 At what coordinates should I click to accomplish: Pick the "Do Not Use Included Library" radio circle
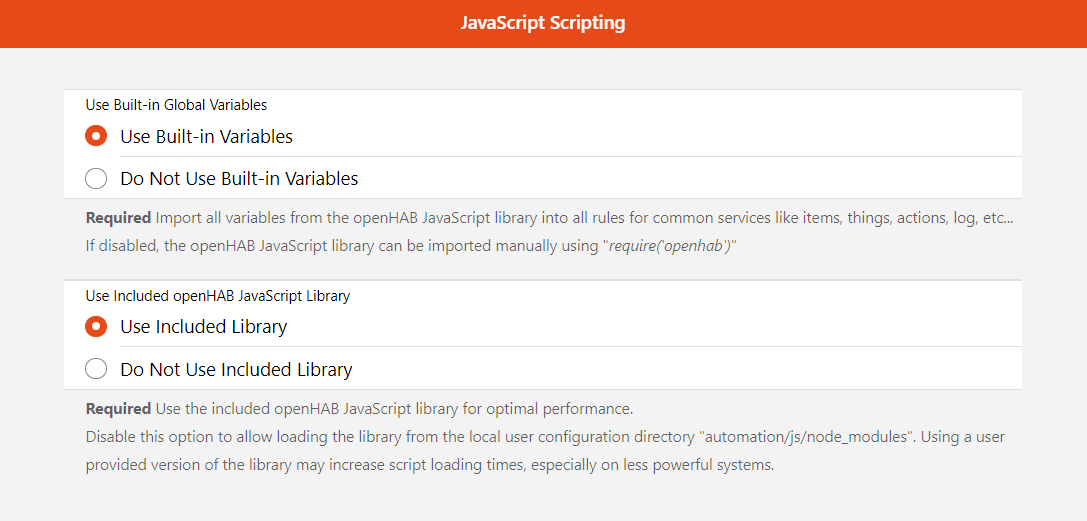[x=96, y=369]
